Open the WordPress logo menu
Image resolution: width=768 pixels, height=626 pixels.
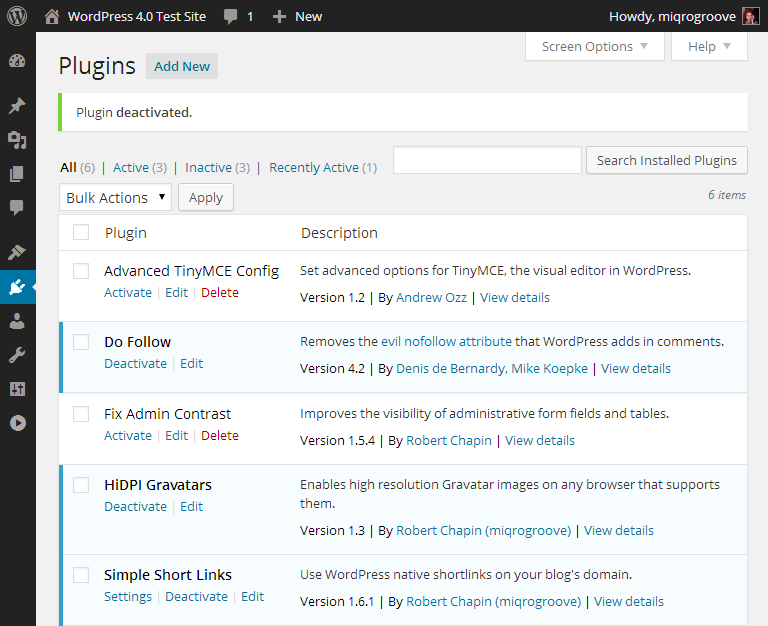(17, 16)
